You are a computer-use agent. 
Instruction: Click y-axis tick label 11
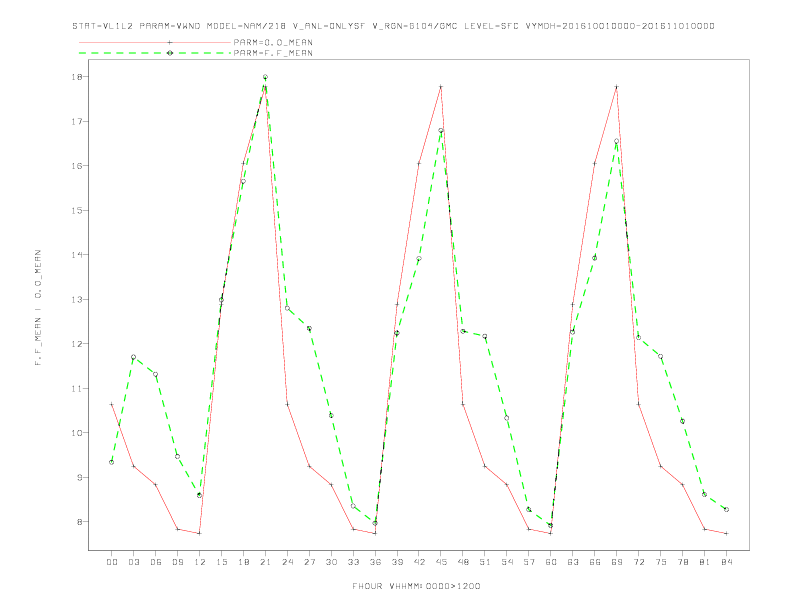(x=77, y=388)
